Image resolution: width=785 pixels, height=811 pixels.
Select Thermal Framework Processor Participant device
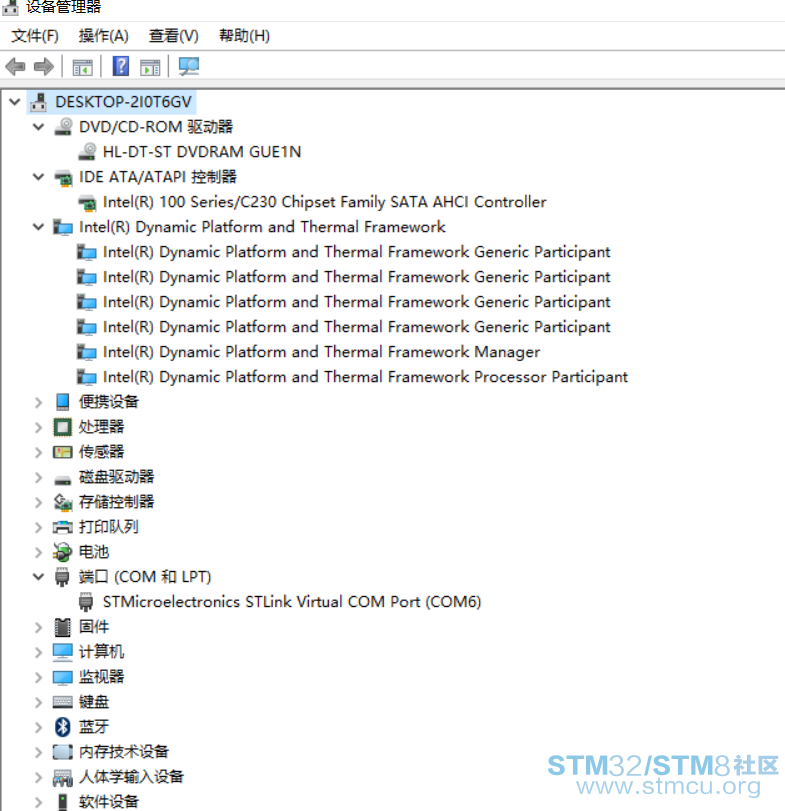pyautogui.click(x=365, y=377)
